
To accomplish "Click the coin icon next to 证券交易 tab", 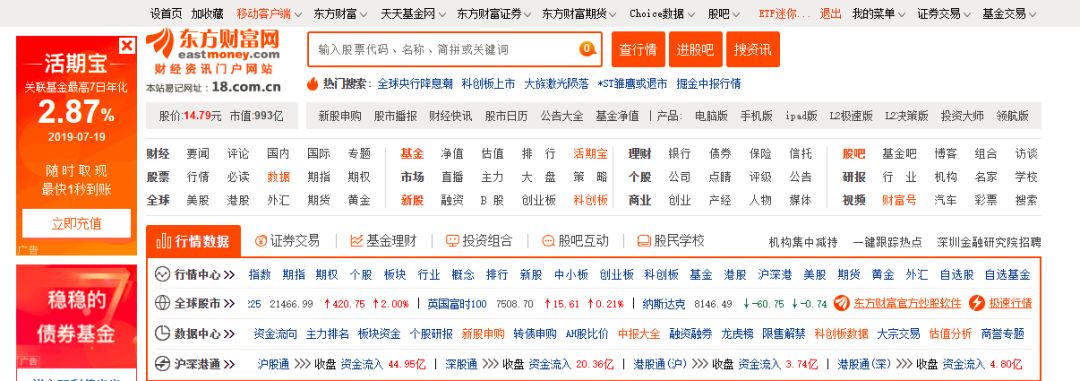I will (260, 240).
